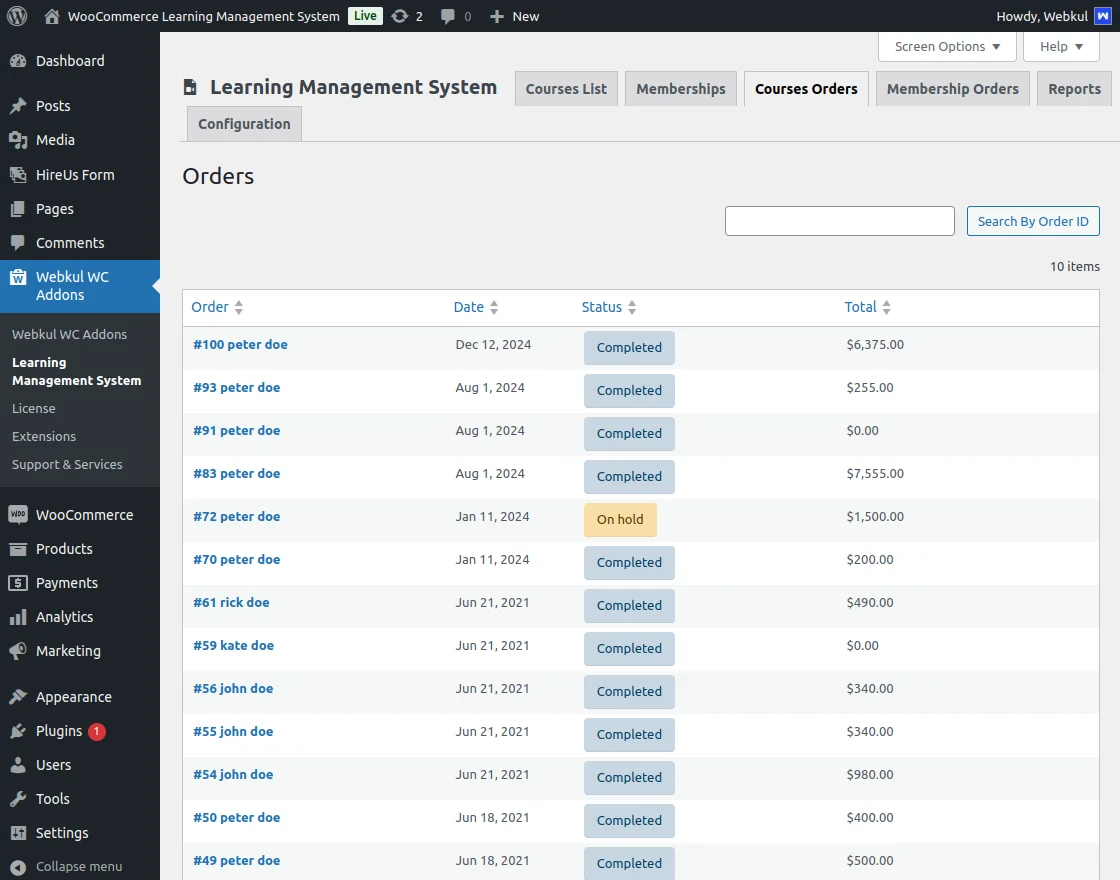
Task: Open order #100 peter doe
Action: [x=240, y=344]
